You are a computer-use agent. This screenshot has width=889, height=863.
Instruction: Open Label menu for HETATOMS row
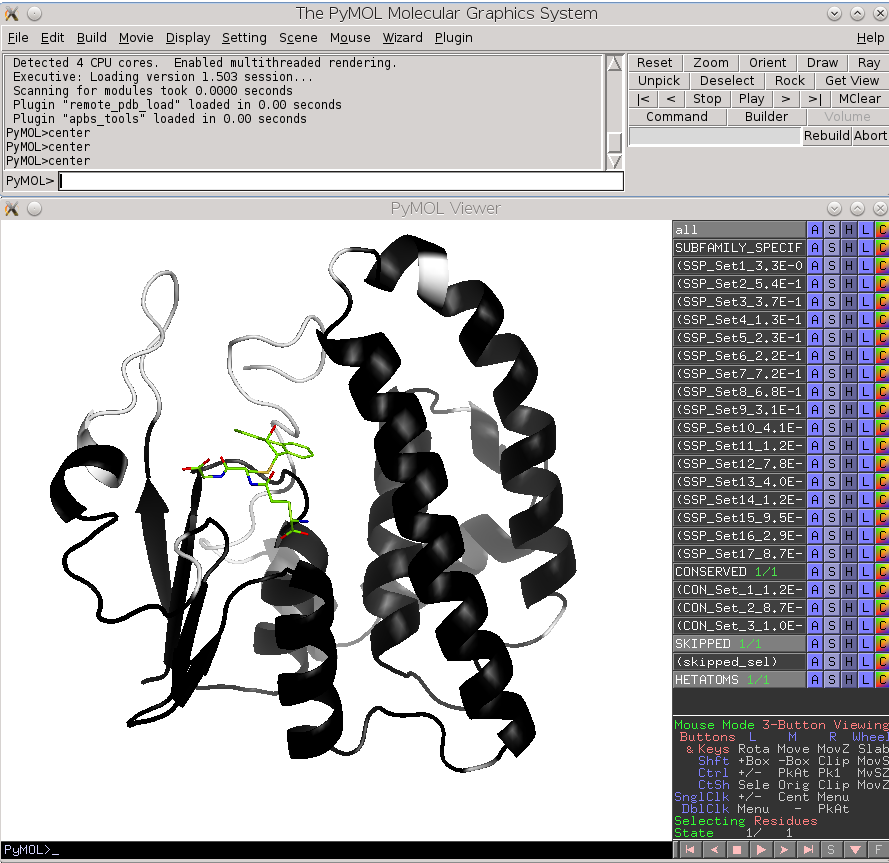tap(865, 679)
